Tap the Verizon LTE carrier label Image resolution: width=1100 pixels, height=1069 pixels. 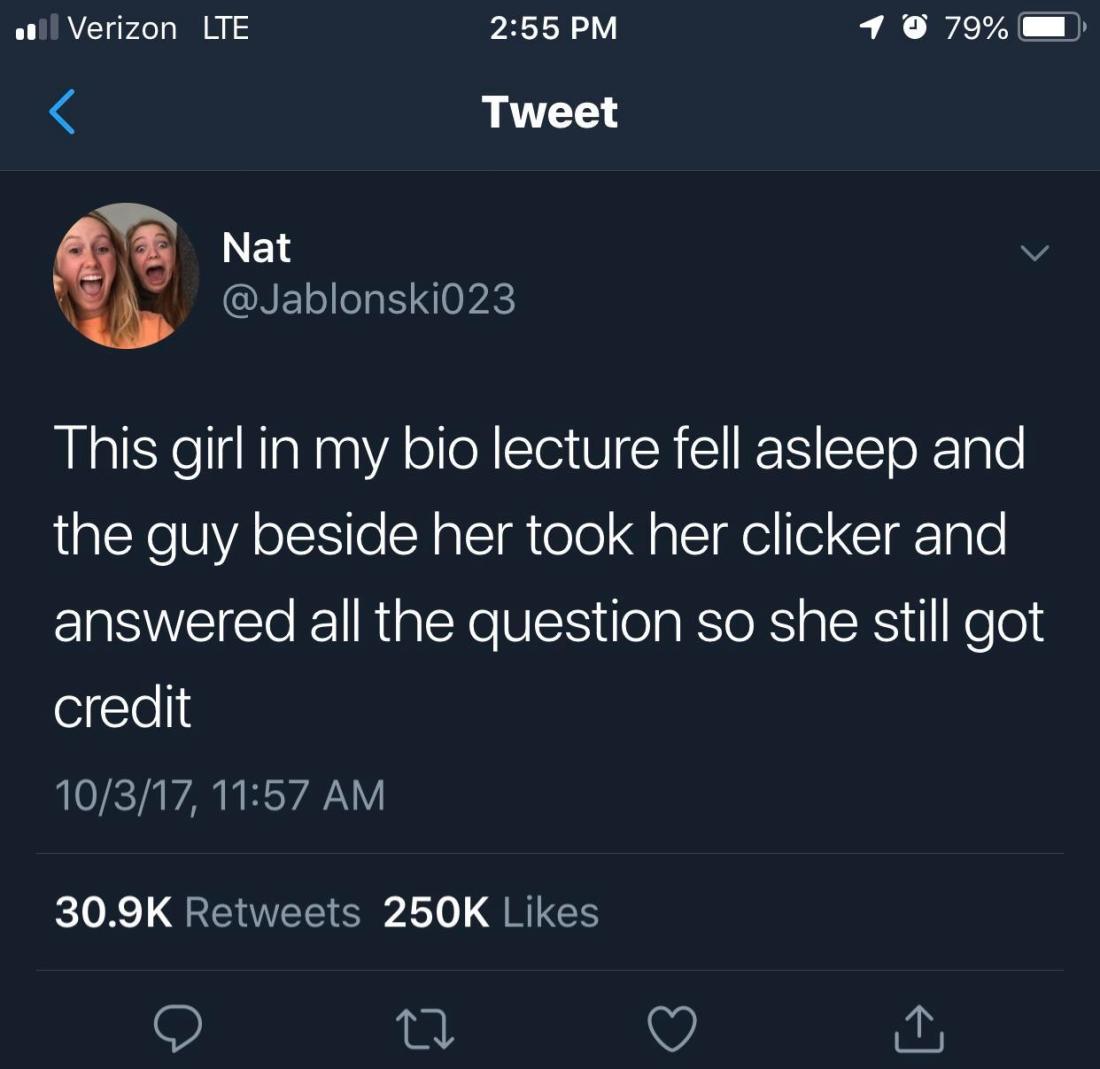pyautogui.click(x=158, y=28)
